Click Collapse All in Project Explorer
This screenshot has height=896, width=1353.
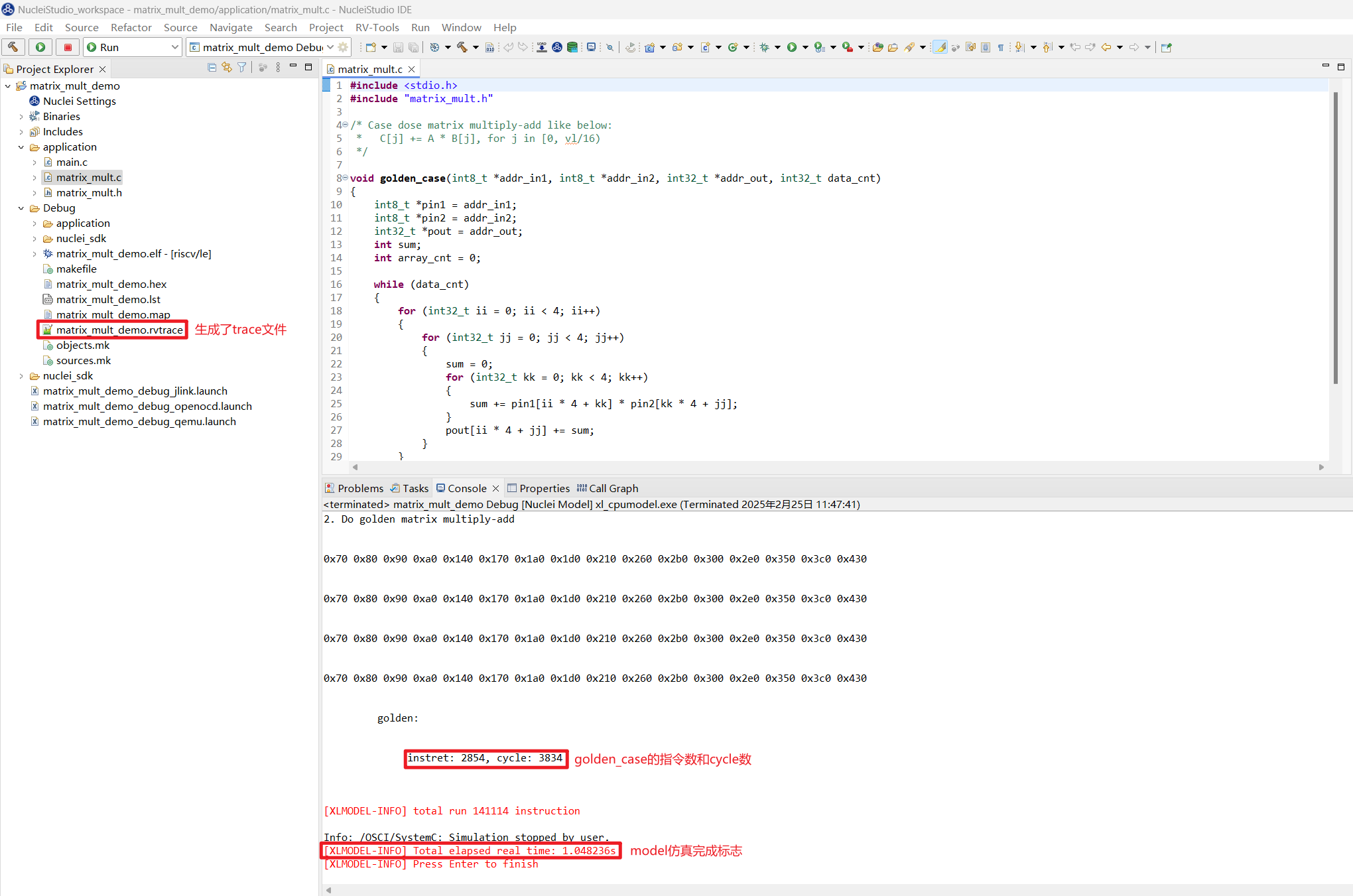pyautogui.click(x=212, y=68)
